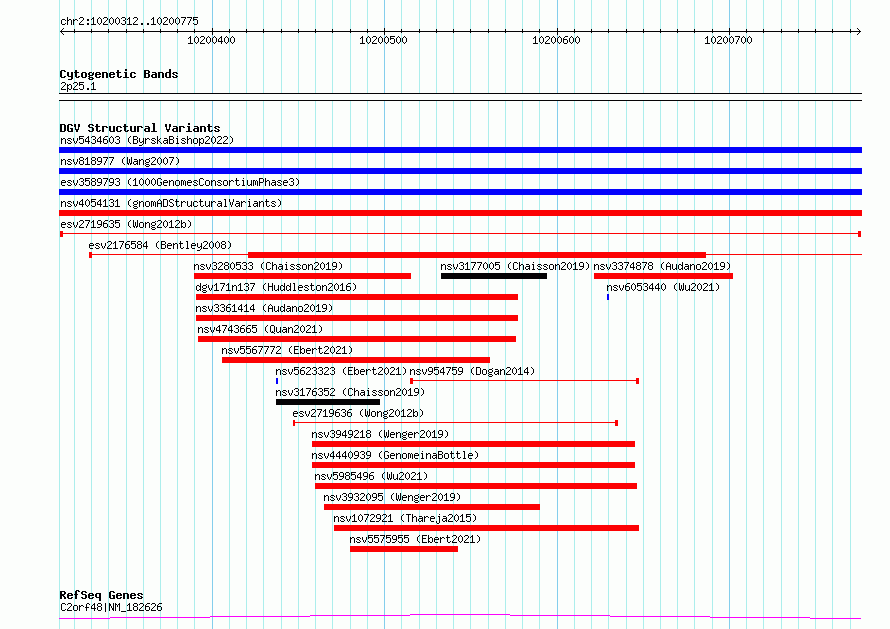The width and height of the screenshot is (890, 629).
Task: Click the red bar under nsv1072921
Action: (486, 528)
